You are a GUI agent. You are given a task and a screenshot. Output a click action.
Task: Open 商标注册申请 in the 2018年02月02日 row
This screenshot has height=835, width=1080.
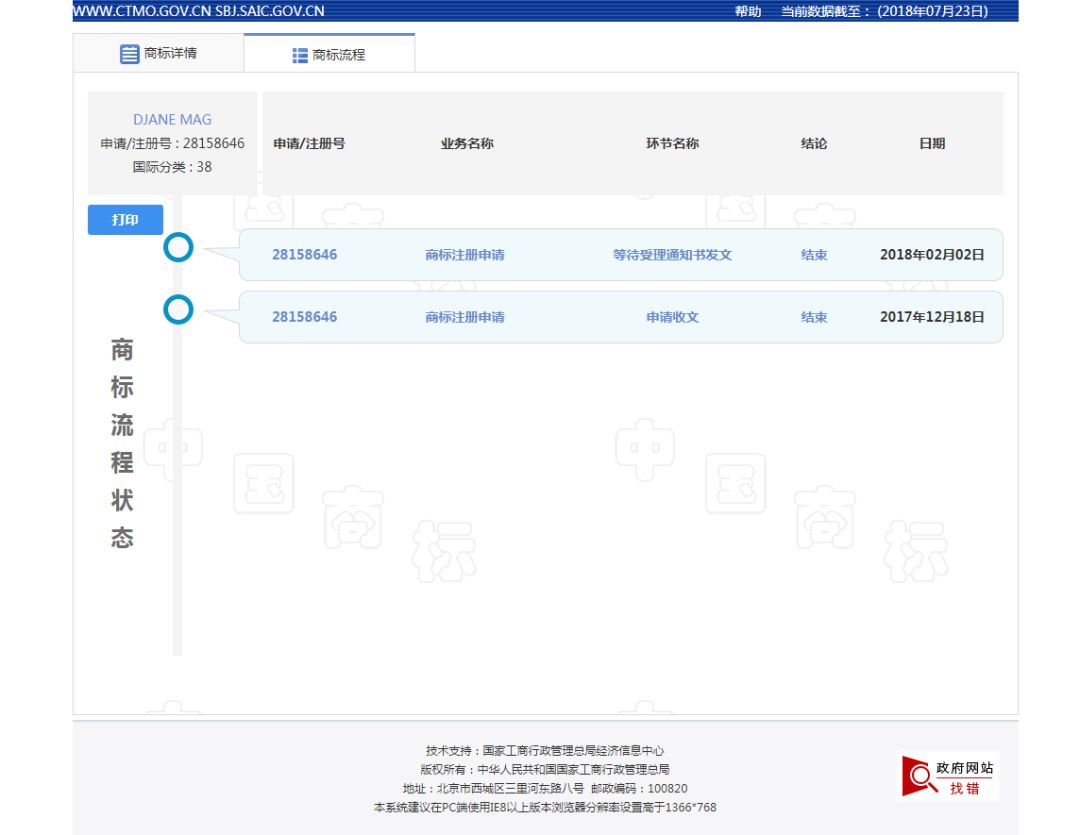pyautogui.click(x=465, y=255)
